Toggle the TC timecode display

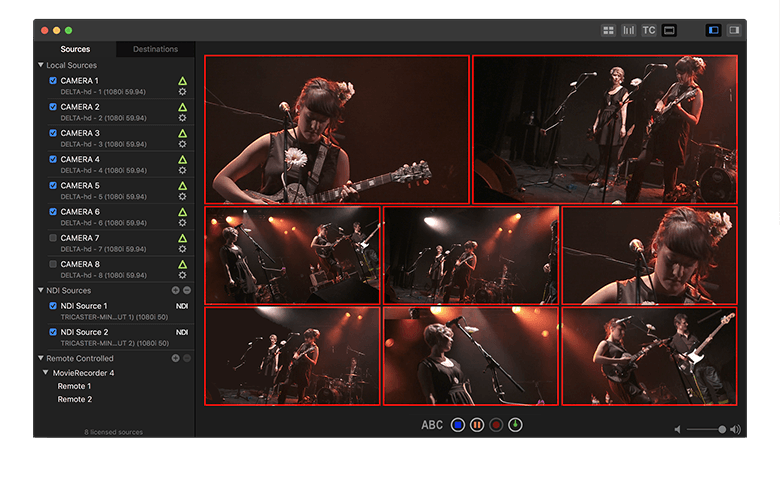[x=649, y=30]
